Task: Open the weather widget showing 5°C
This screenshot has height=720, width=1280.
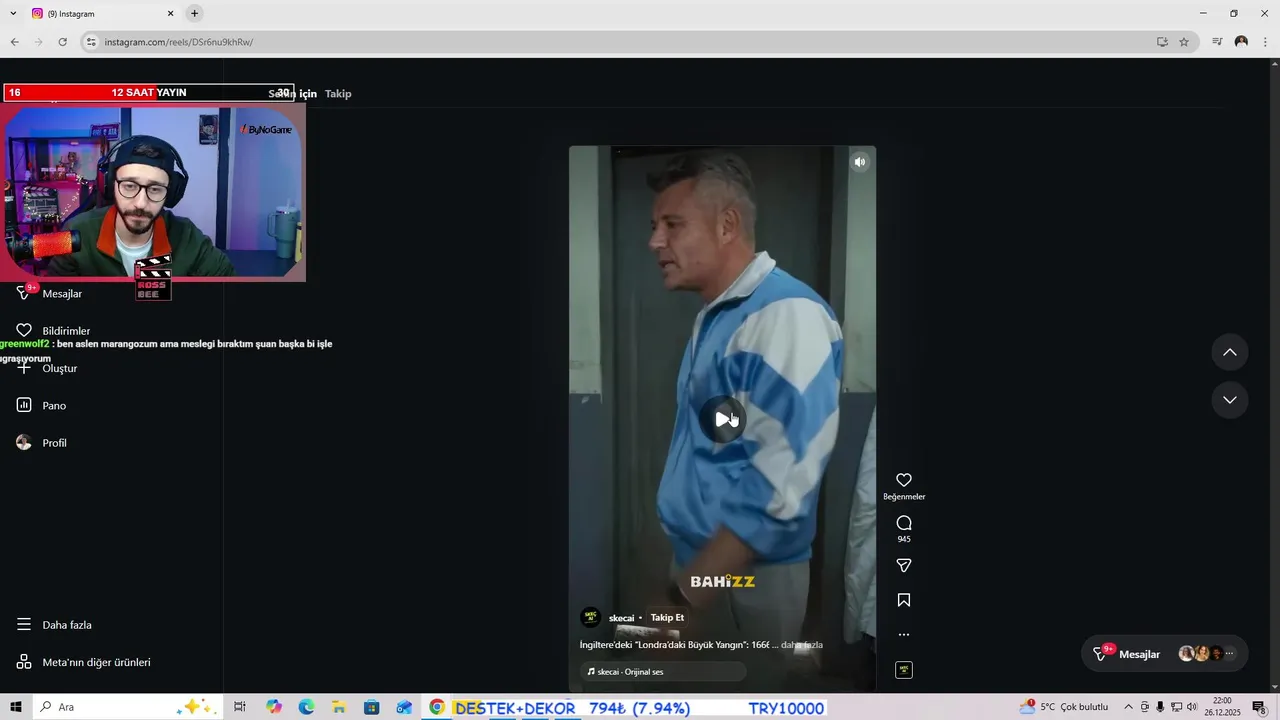Action: [1064, 707]
